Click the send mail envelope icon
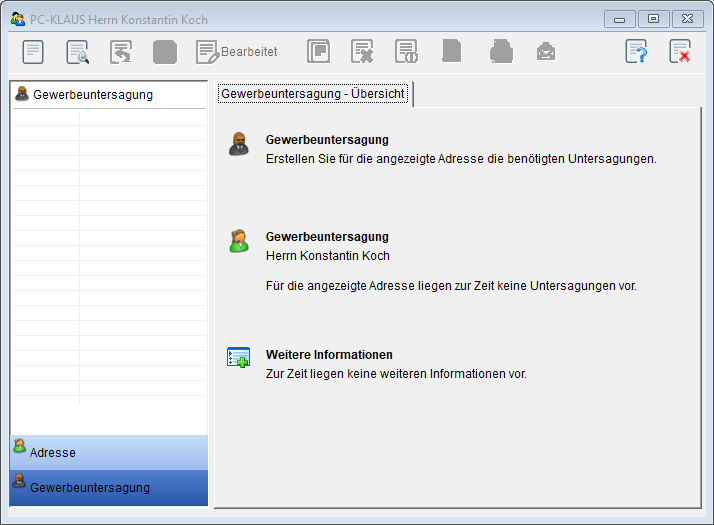Screen dimensions: 714x525 (545, 52)
